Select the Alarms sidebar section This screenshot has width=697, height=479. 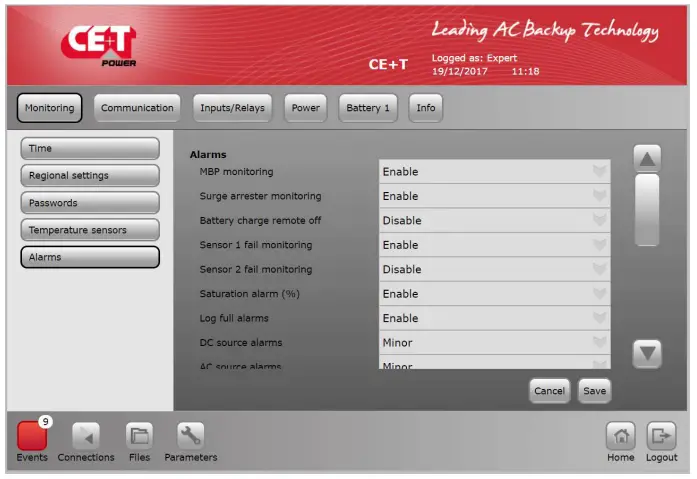[90, 257]
